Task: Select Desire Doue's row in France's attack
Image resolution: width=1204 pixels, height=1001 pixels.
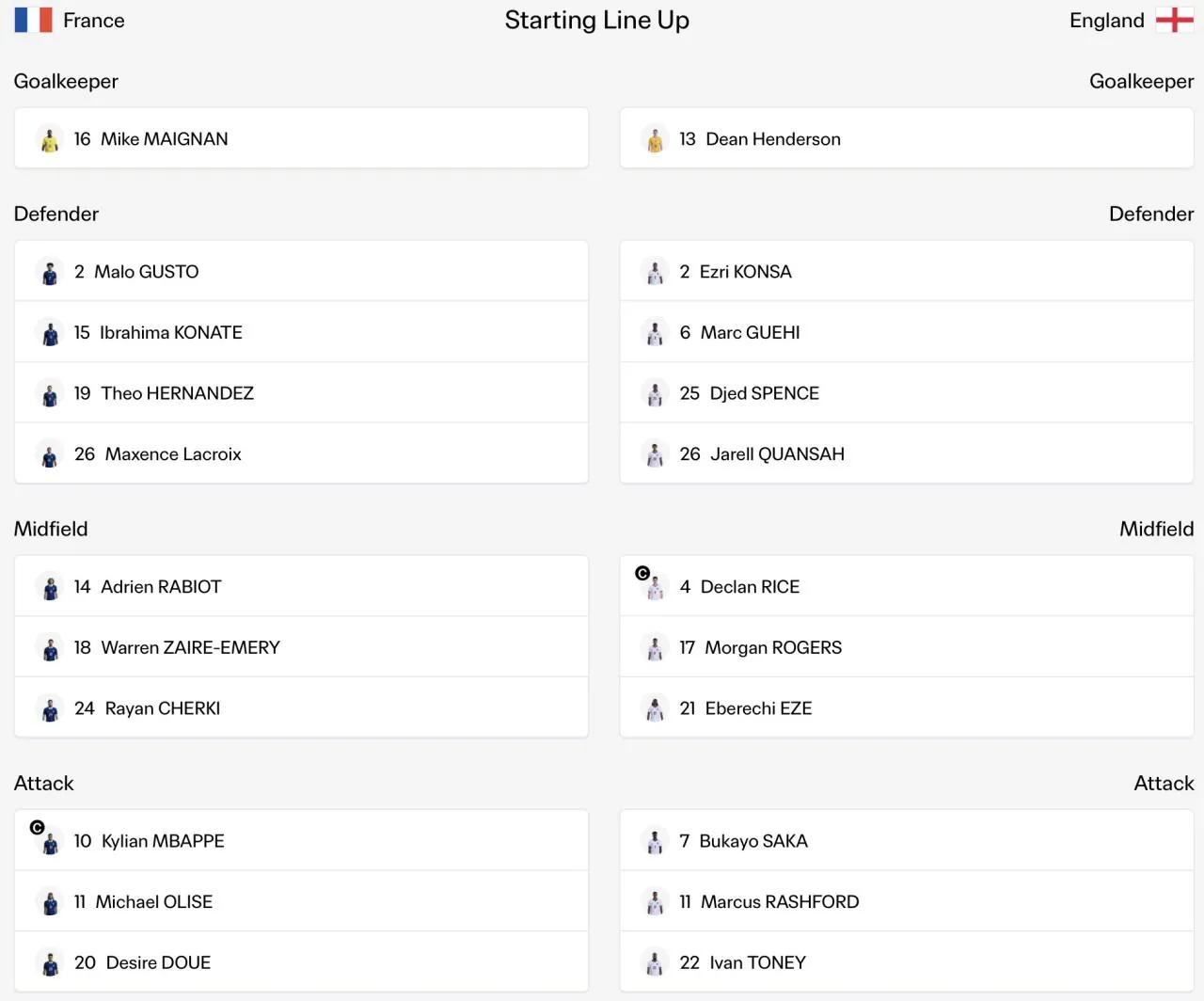Action: 301,962
